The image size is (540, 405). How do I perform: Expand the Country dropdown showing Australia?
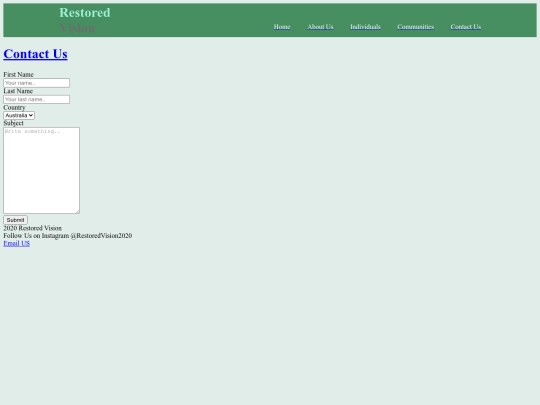pos(19,115)
